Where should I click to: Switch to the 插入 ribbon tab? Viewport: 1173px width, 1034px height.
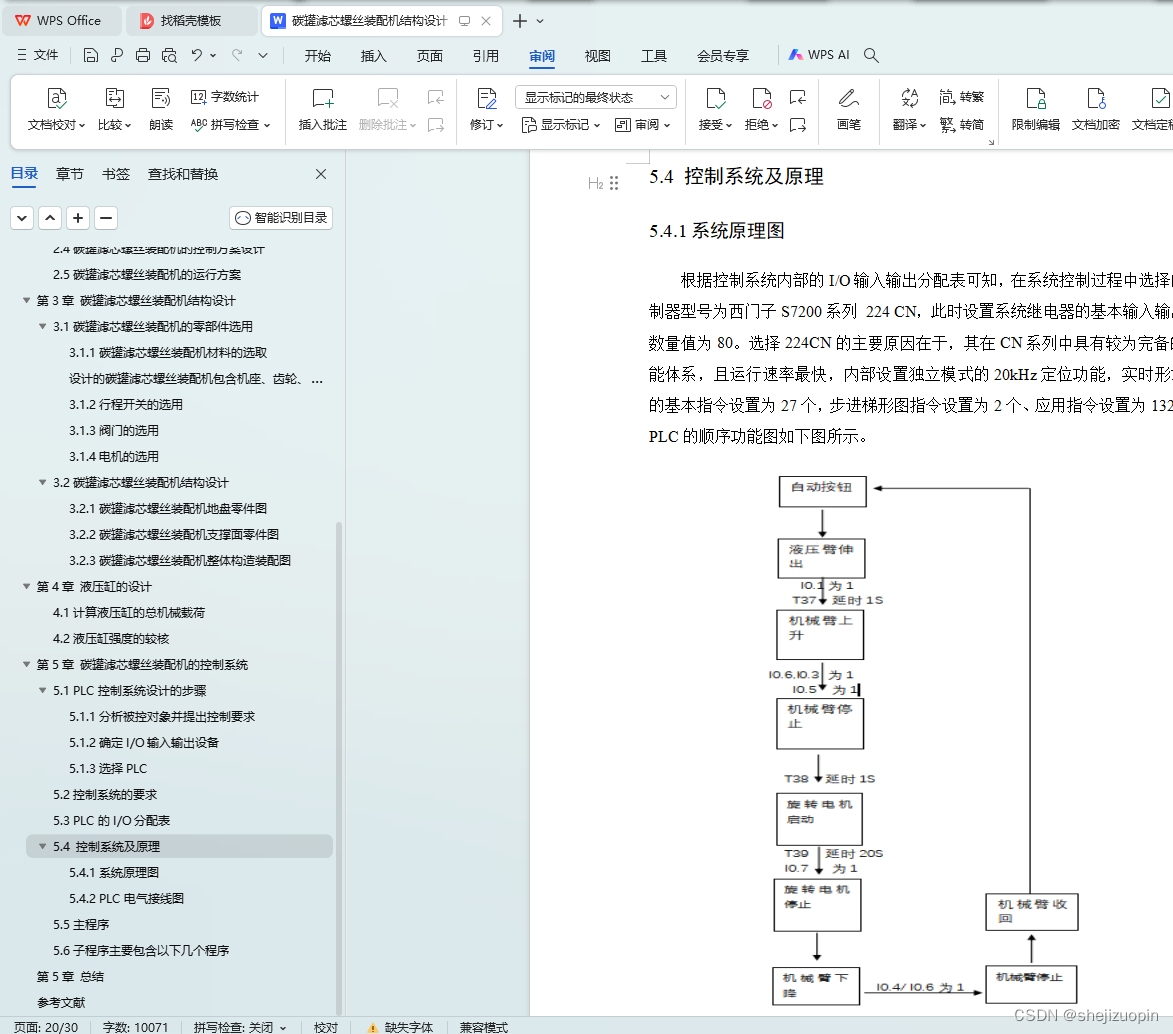pos(373,55)
